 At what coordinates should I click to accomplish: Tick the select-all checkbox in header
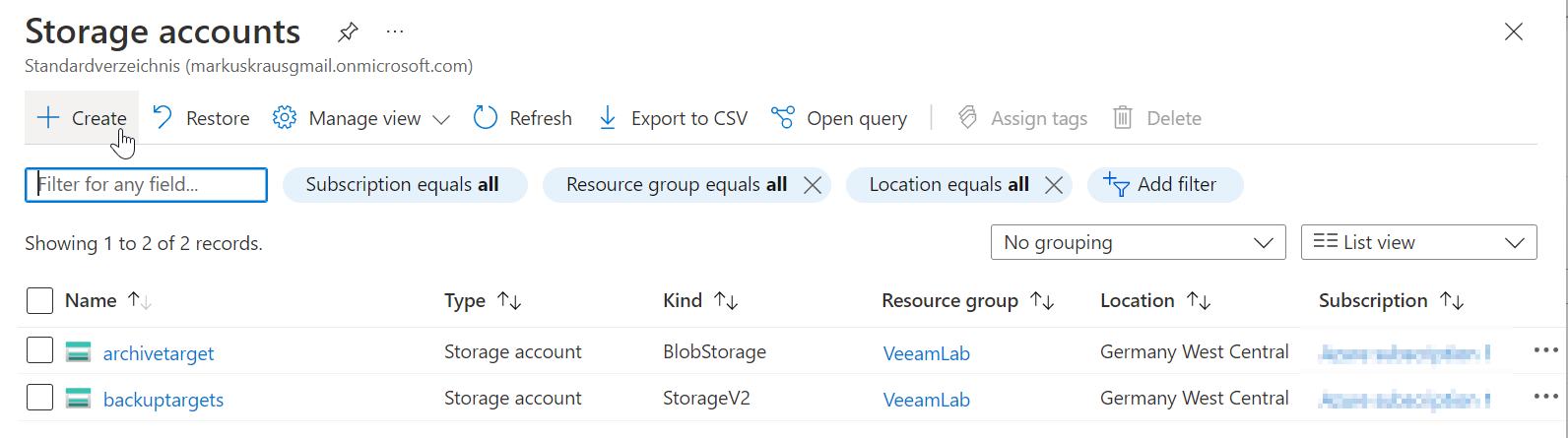39,300
